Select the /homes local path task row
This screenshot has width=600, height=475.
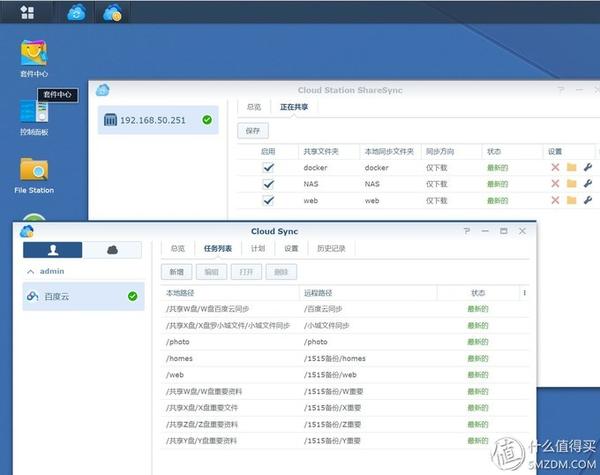point(346,359)
